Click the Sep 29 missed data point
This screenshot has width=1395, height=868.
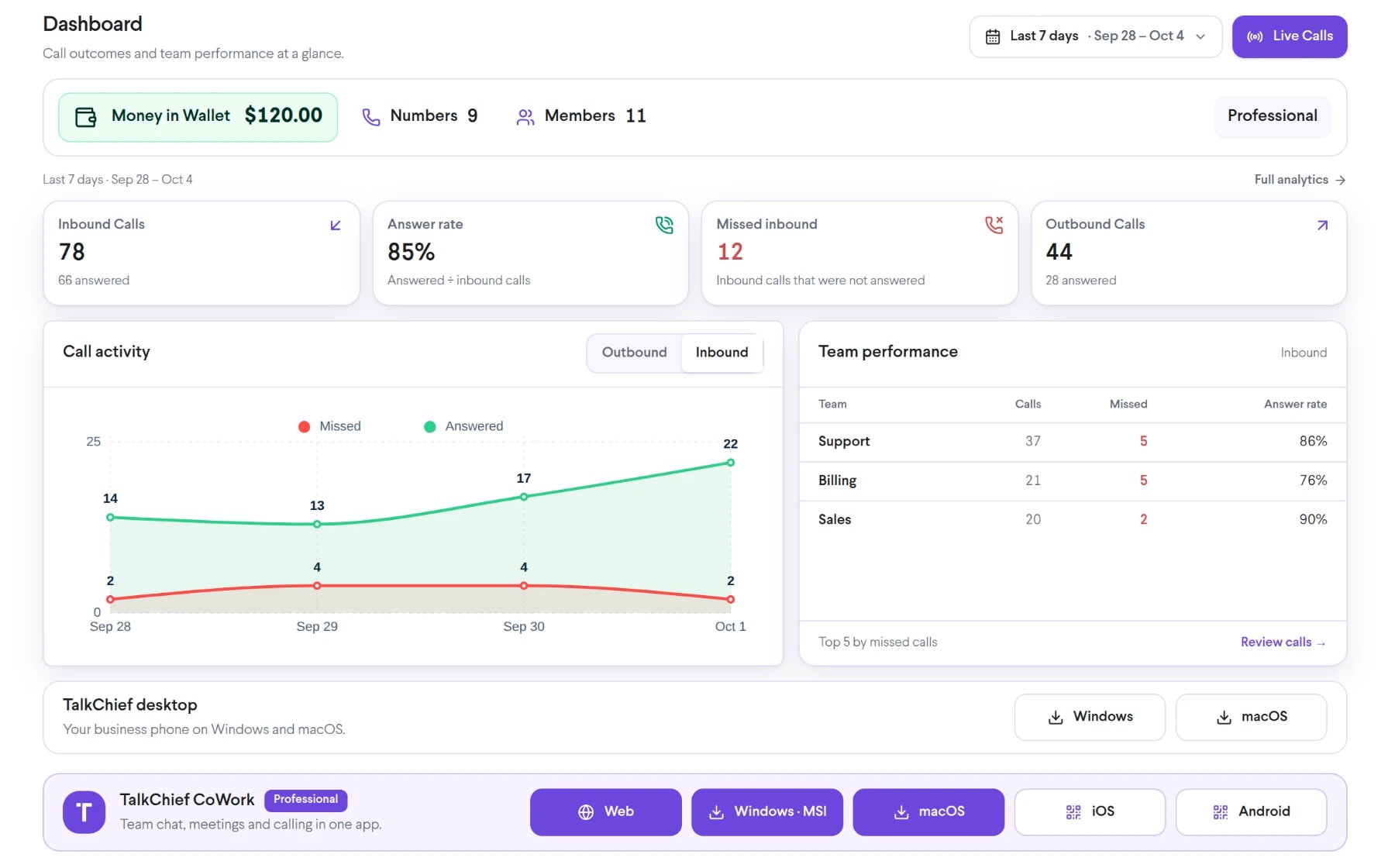click(317, 586)
